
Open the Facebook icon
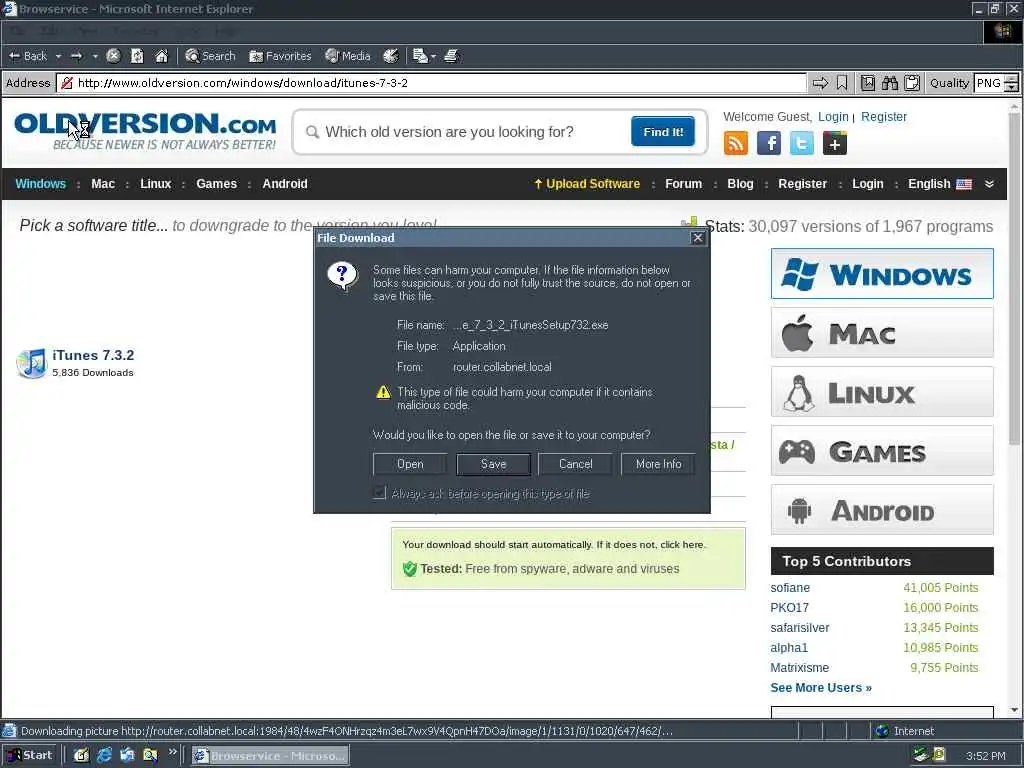tap(769, 143)
